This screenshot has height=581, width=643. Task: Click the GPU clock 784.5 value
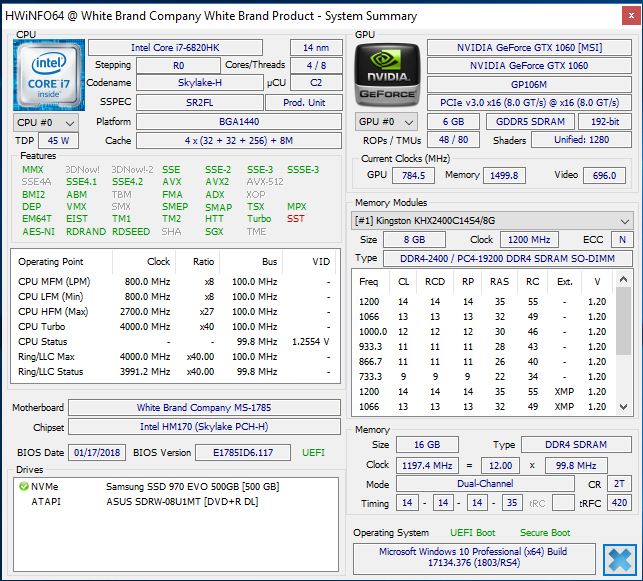click(x=413, y=175)
